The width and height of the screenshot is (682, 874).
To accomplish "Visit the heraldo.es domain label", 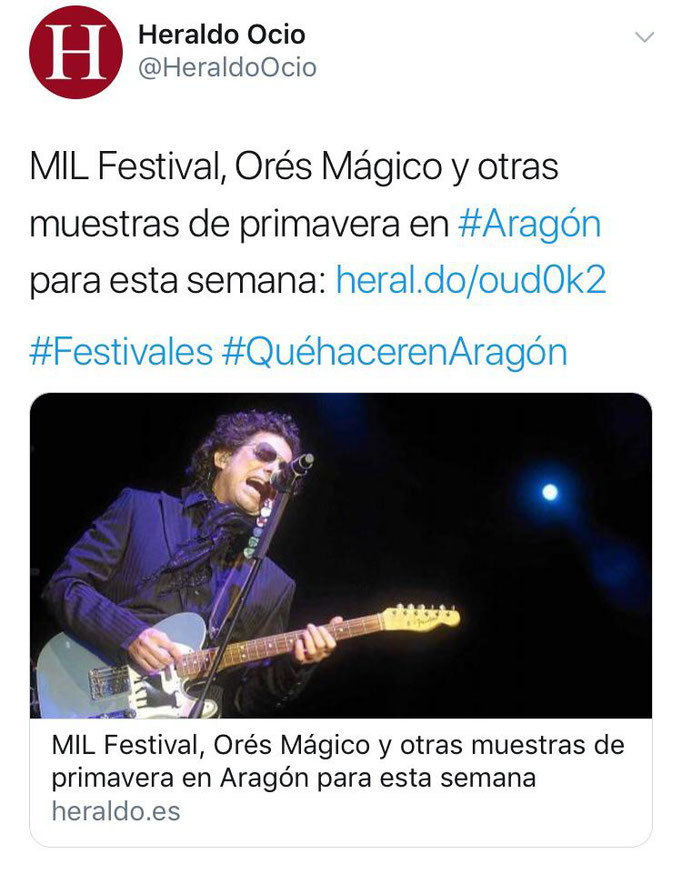I will click(116, 811).
